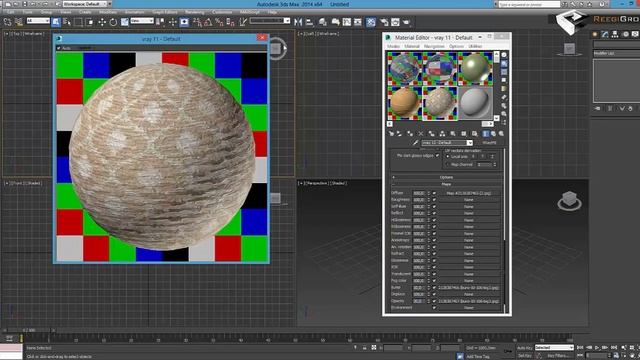The width and height of the screenshot is (640, 360).
Task: Click Show Shaded Material in Viewport icon
Action: pyautogui.click(x=475, y=133)
